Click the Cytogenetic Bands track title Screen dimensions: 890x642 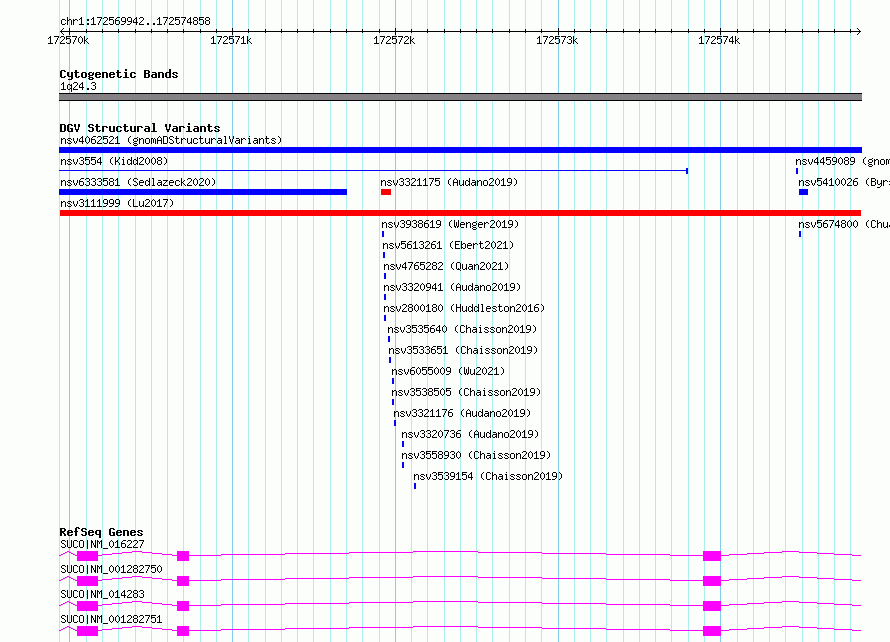click(119, 74)
